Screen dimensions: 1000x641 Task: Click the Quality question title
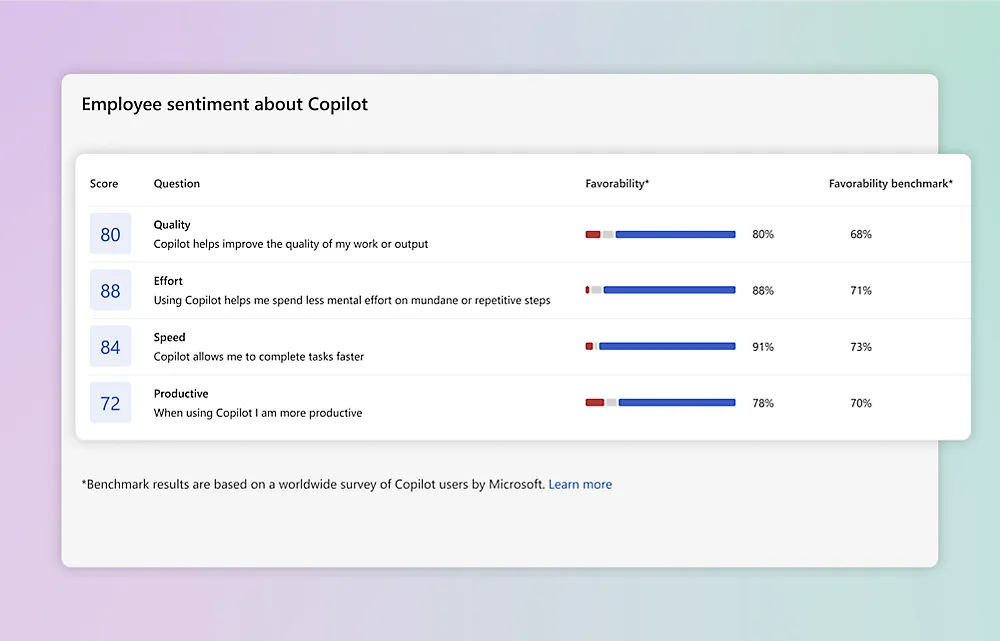(172, 225)
